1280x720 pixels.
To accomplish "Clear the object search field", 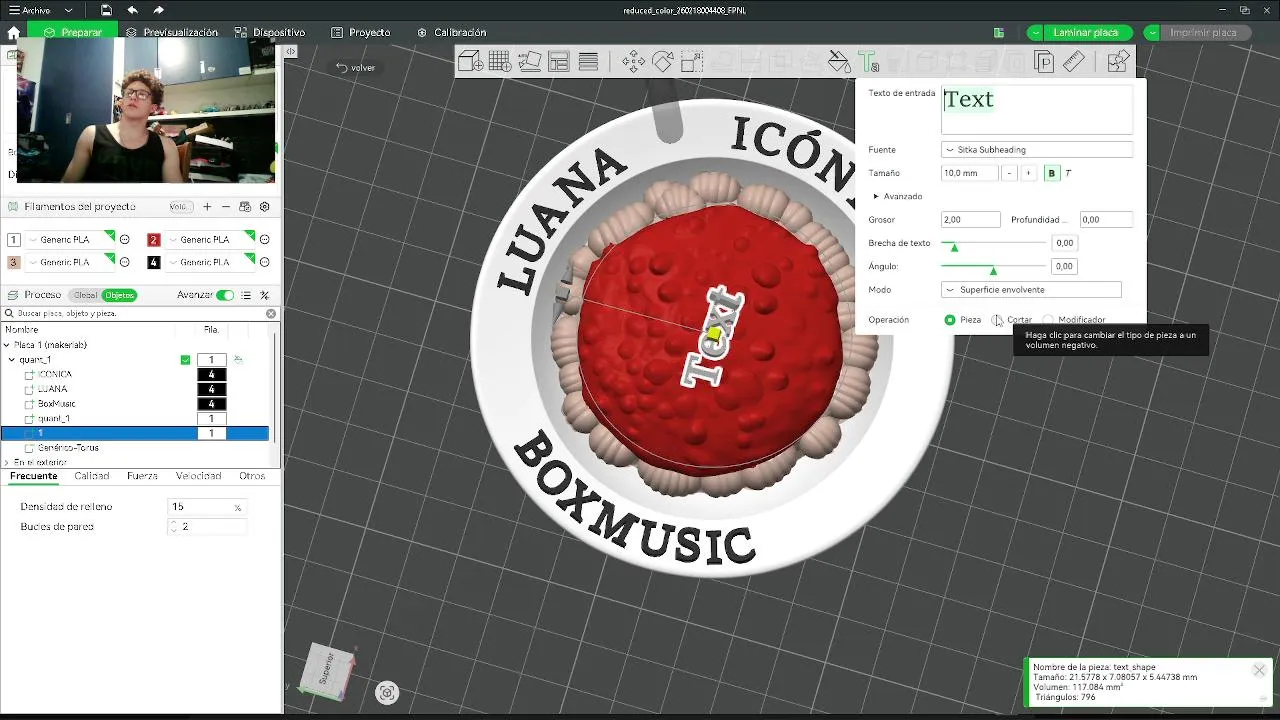I will (270, 314).
